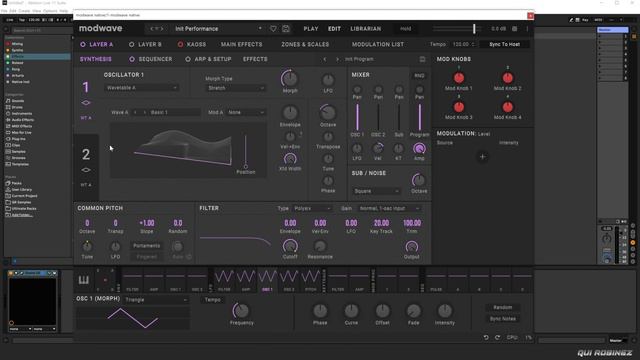This screenshot has width=640, height=360.
Task: Toggle LFO Sync Notes
Action: tap(502, 319)
